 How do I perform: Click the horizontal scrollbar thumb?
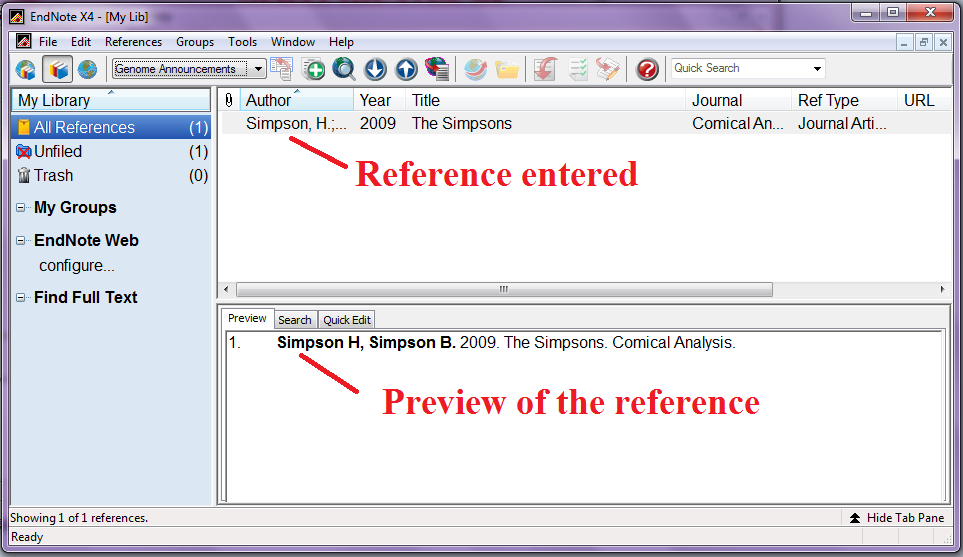click(504, 289)
